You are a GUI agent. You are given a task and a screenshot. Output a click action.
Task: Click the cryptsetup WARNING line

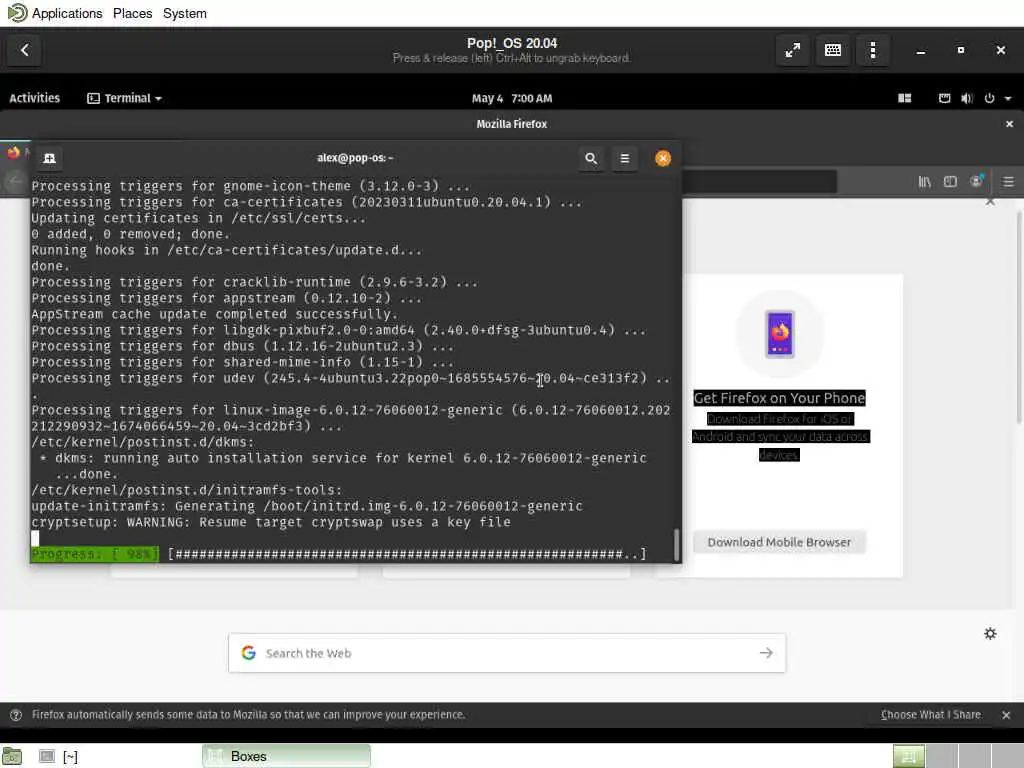point(270,522)
